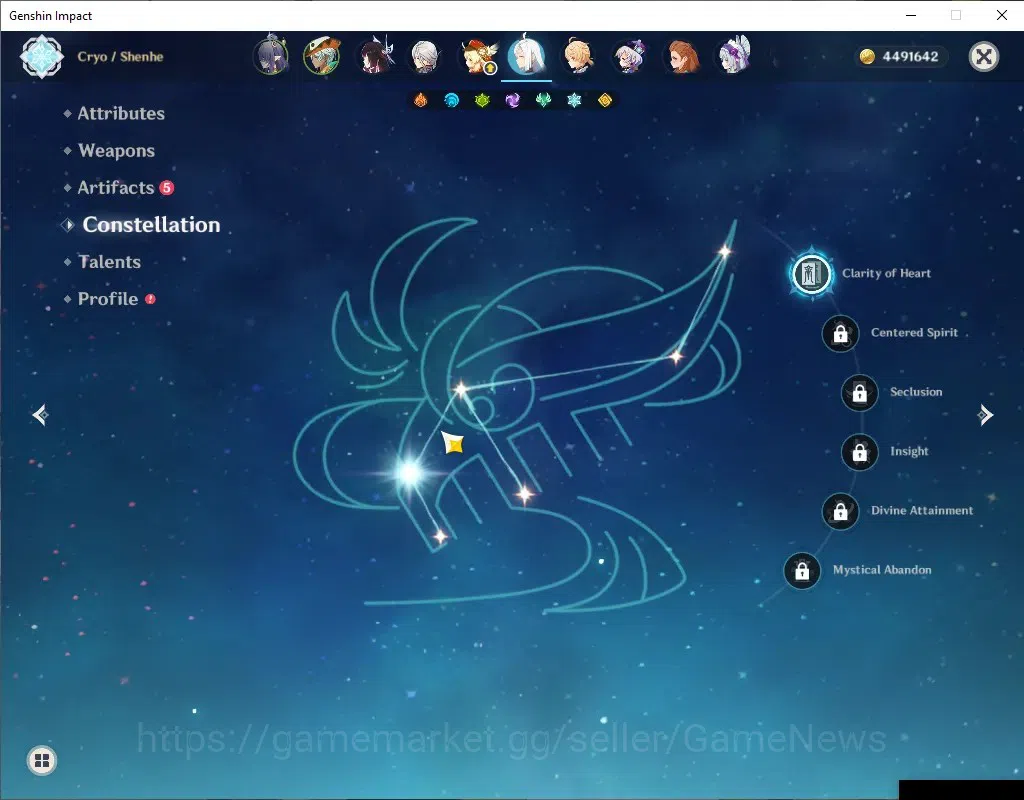The image size is (1024, 800).
Task: Open the Profile section
Action: 108,299
